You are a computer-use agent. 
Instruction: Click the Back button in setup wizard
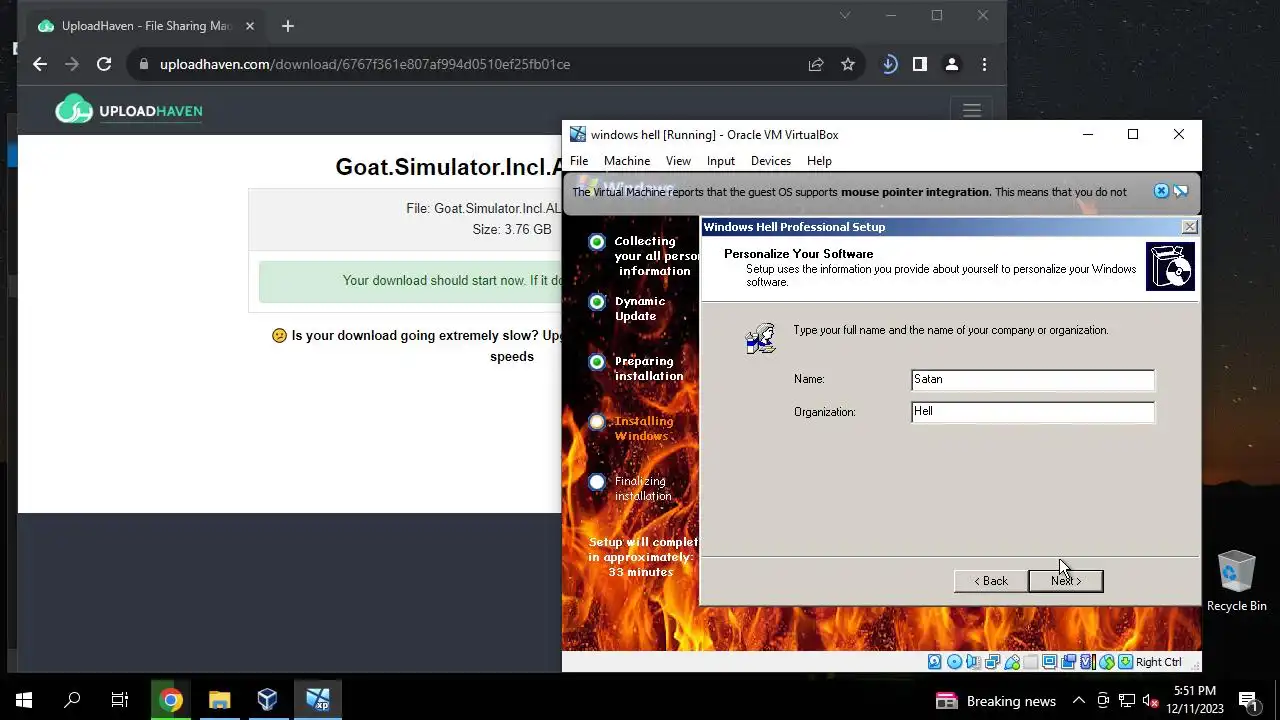(x=991, y=581)
